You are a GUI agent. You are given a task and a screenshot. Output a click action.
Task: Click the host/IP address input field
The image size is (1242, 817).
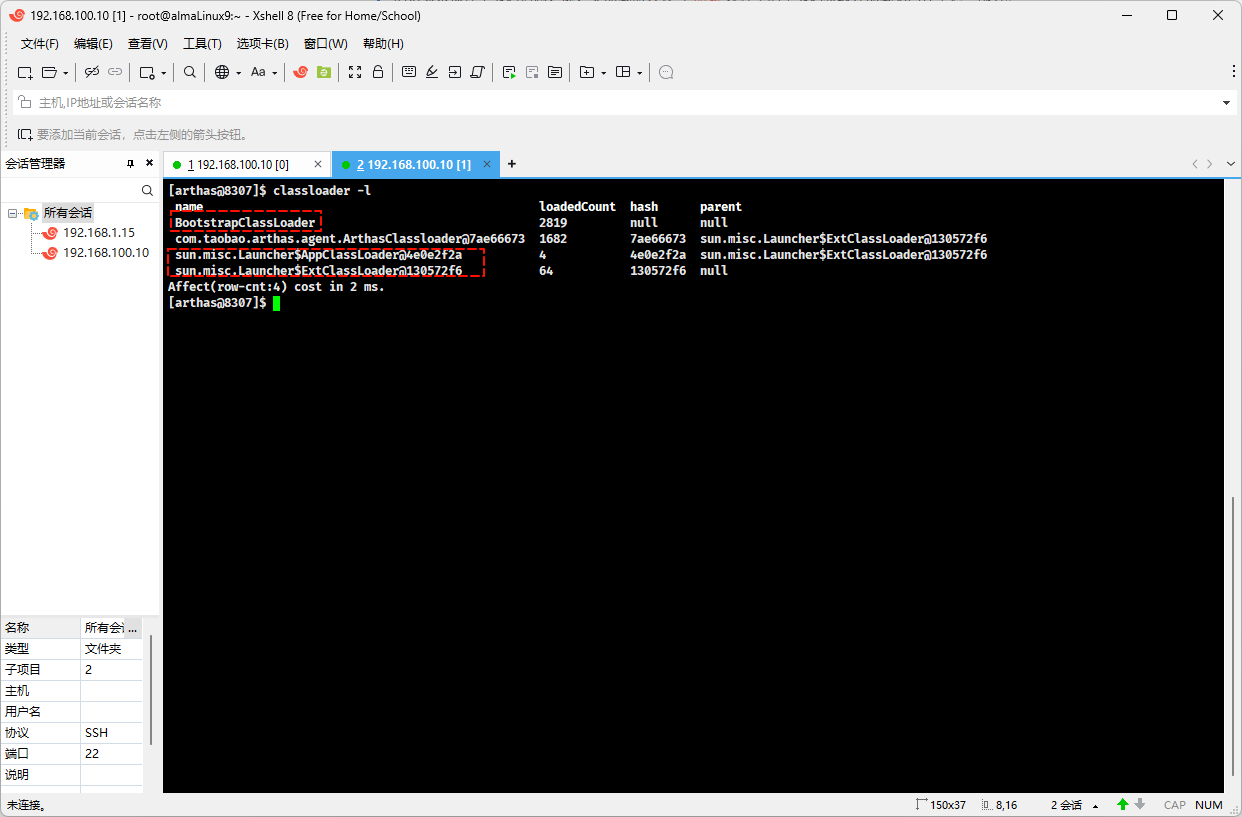[600, 103]
